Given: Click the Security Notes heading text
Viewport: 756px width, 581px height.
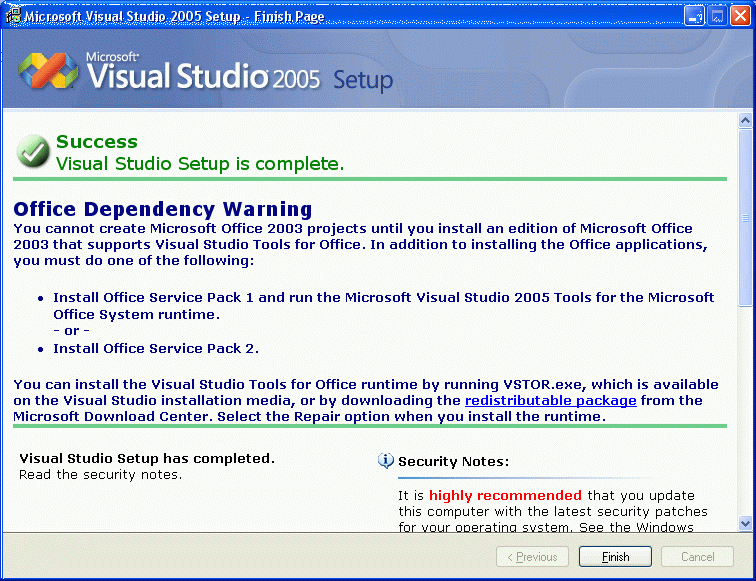Looking at the screenshot, I should (x=453, y=462).
